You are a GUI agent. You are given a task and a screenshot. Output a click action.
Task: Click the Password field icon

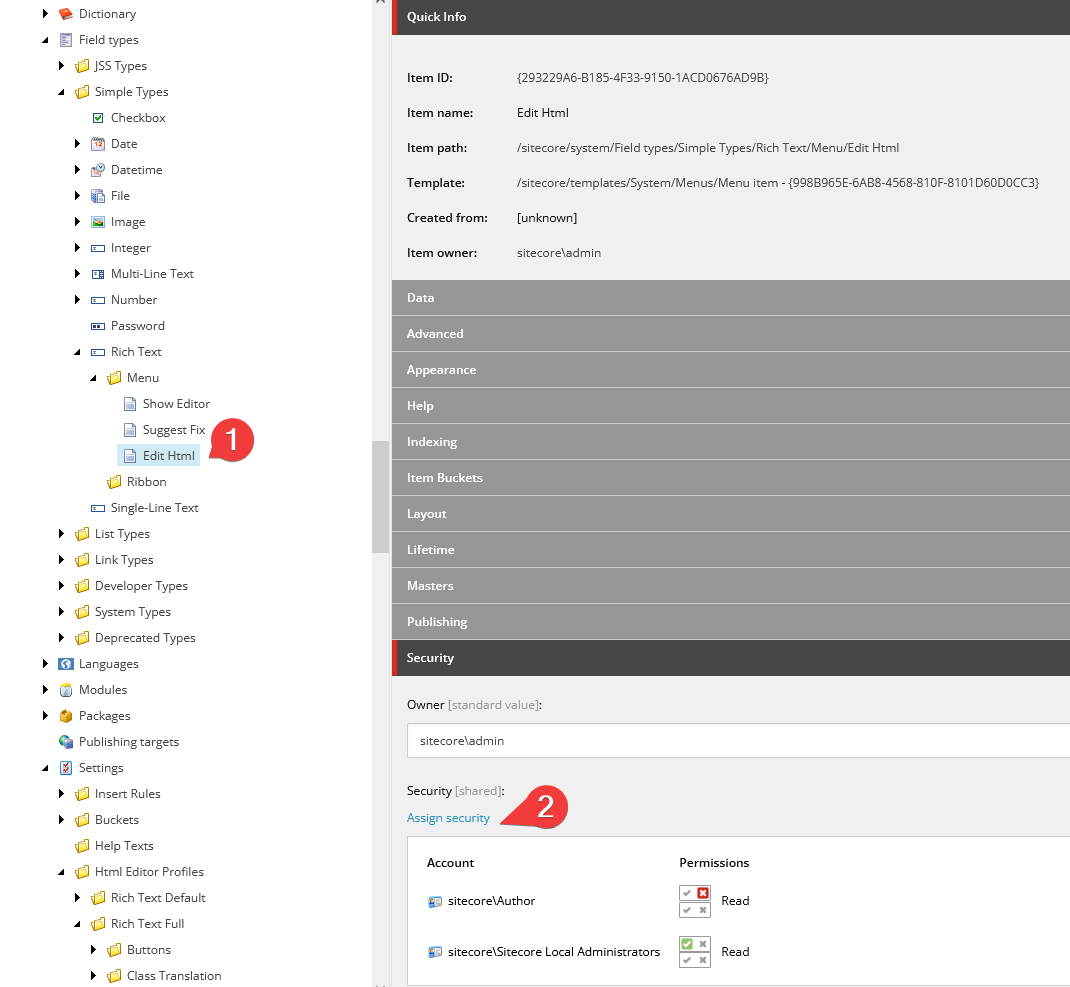98,326
